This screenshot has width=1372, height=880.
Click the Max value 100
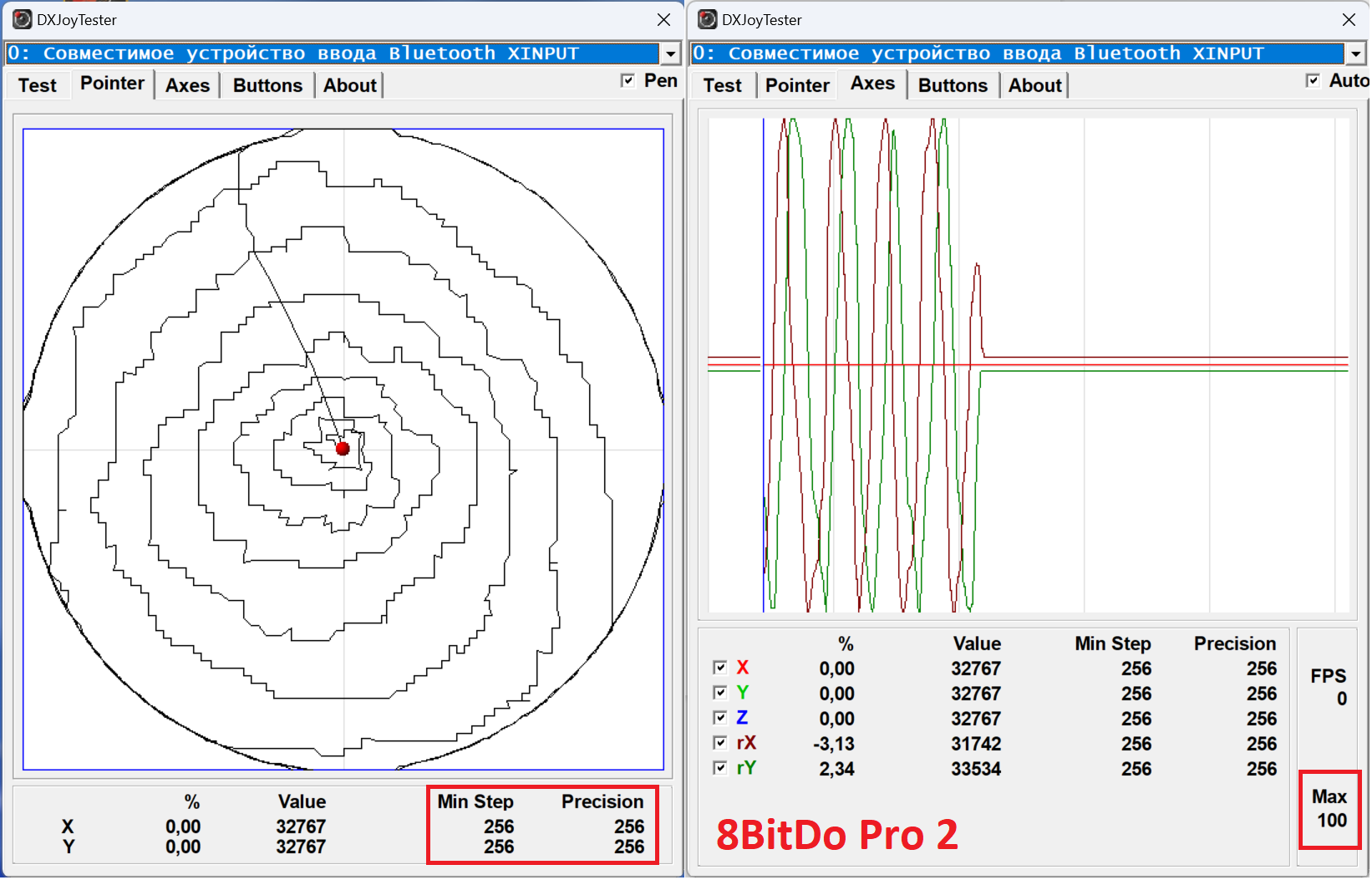tap(1332, 821)
